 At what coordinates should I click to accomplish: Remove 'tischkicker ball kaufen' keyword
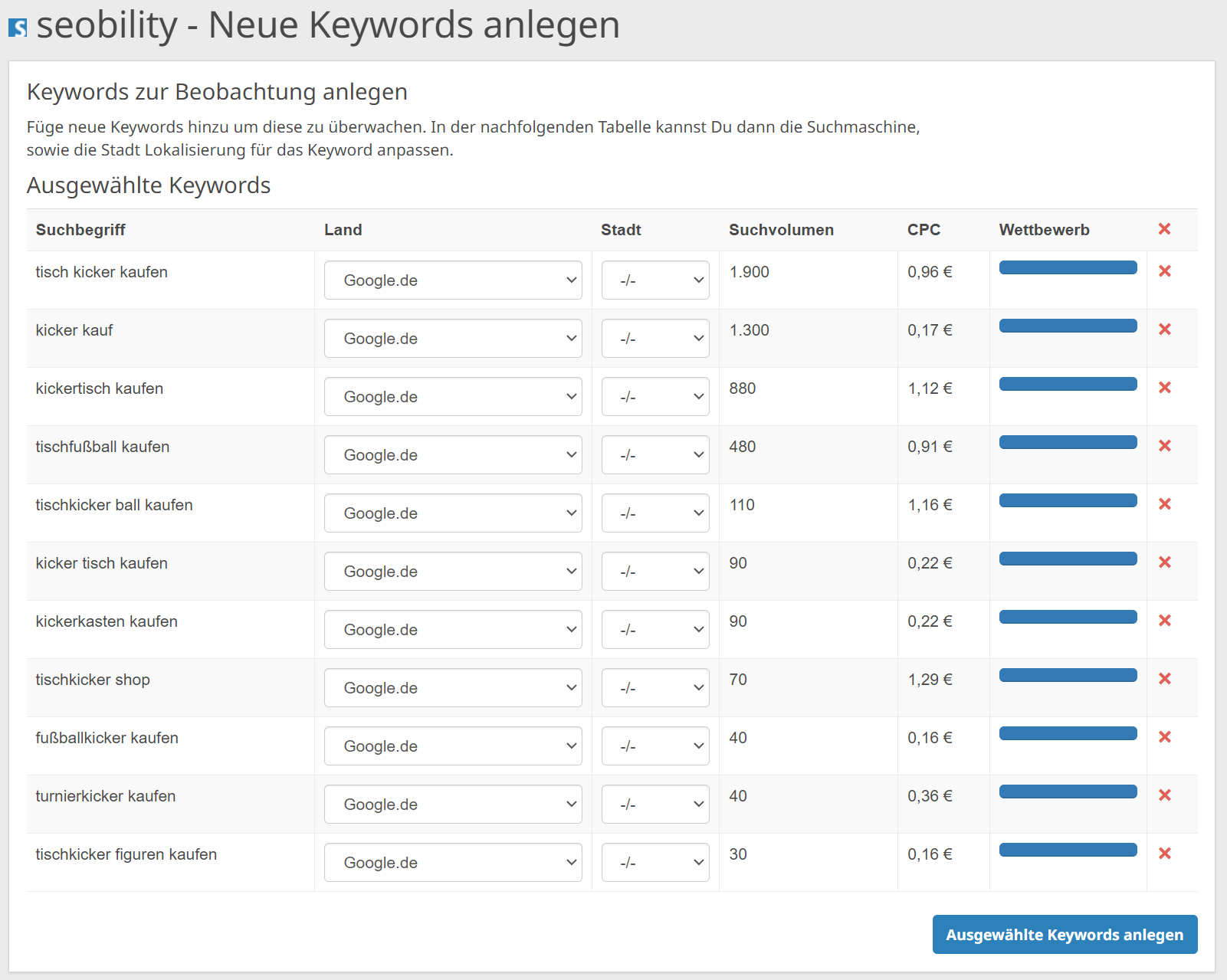tap(1165, 504)
